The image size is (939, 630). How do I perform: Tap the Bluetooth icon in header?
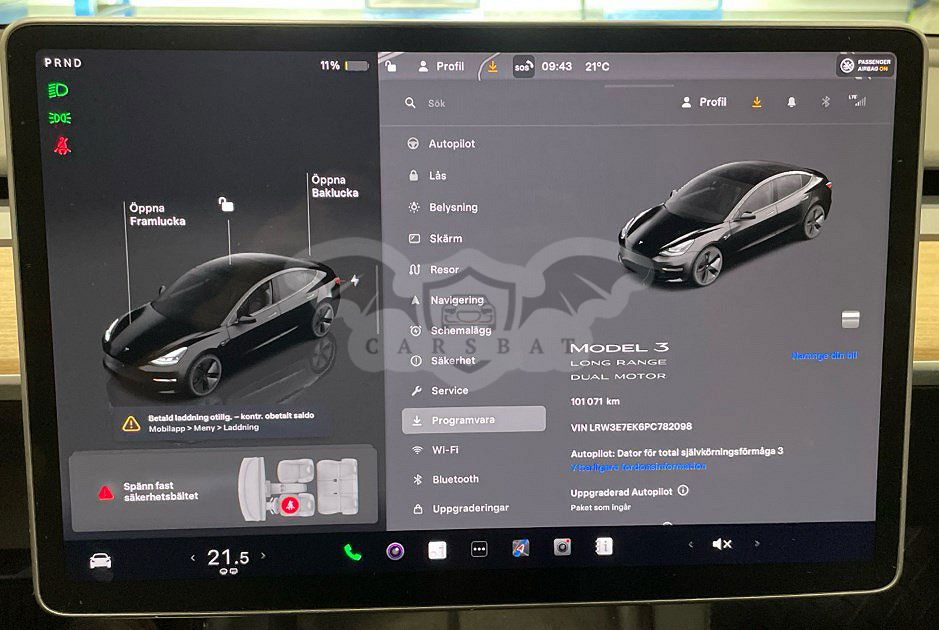(825, 102)
